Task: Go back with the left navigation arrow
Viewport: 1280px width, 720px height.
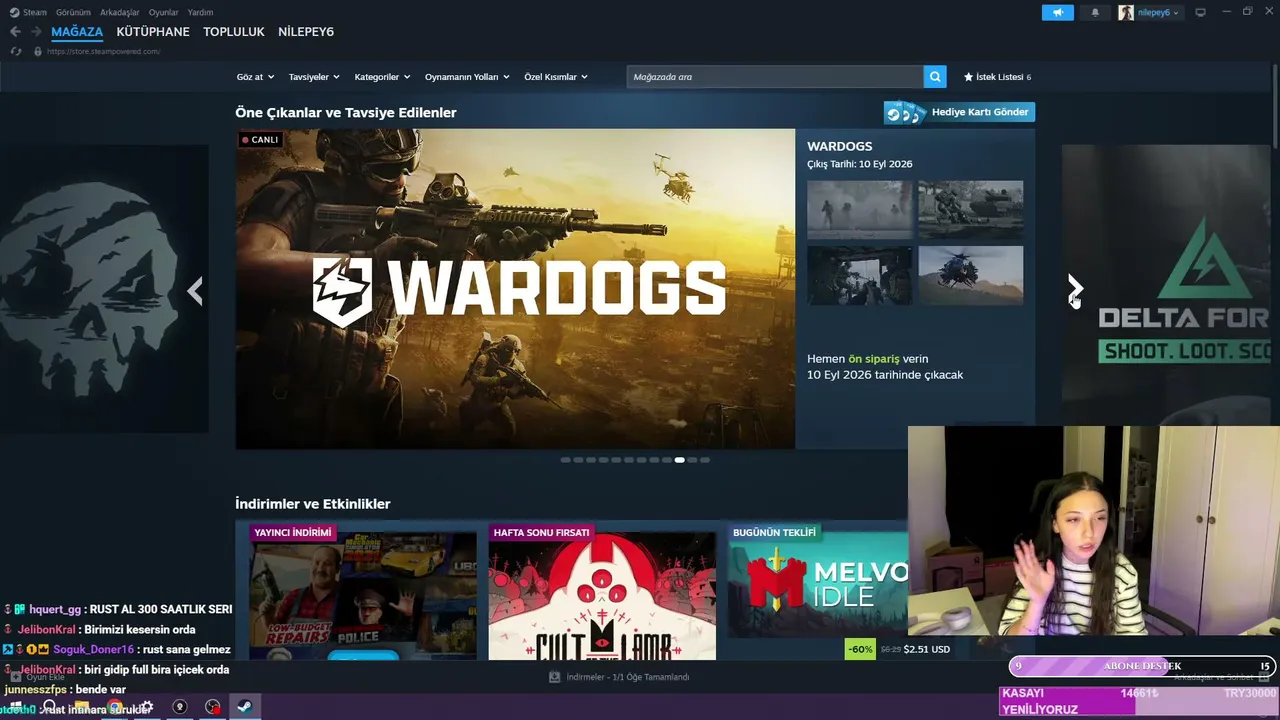Action: pyautogui.click(x=15, y=32)
